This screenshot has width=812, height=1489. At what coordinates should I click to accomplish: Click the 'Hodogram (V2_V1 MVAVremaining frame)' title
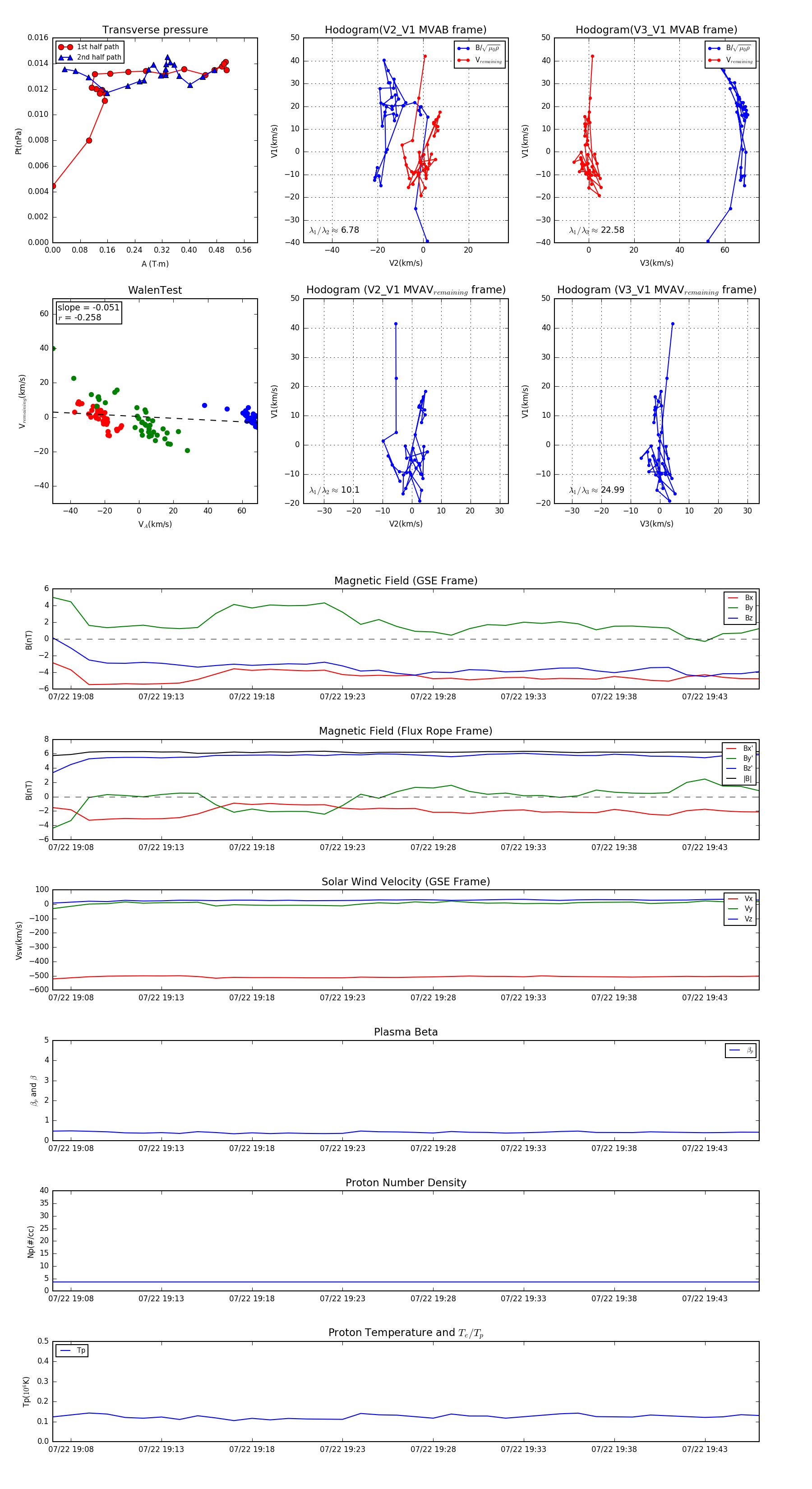(x=406, y=290)
